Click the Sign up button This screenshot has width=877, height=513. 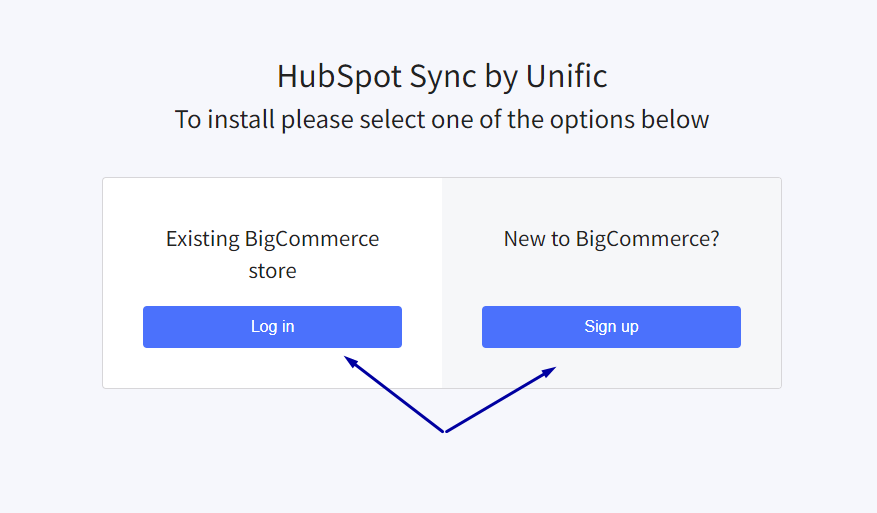click(x=611, y=327)
